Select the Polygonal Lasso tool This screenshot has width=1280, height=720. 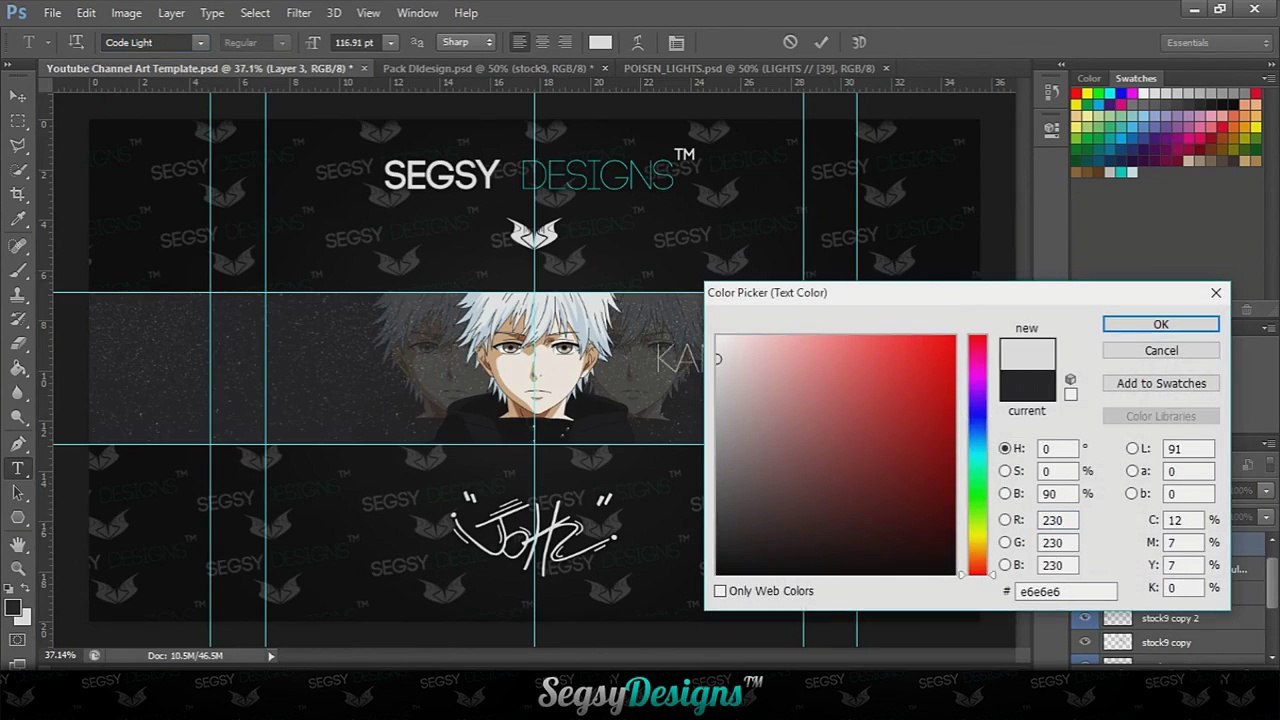coord(18,146)
